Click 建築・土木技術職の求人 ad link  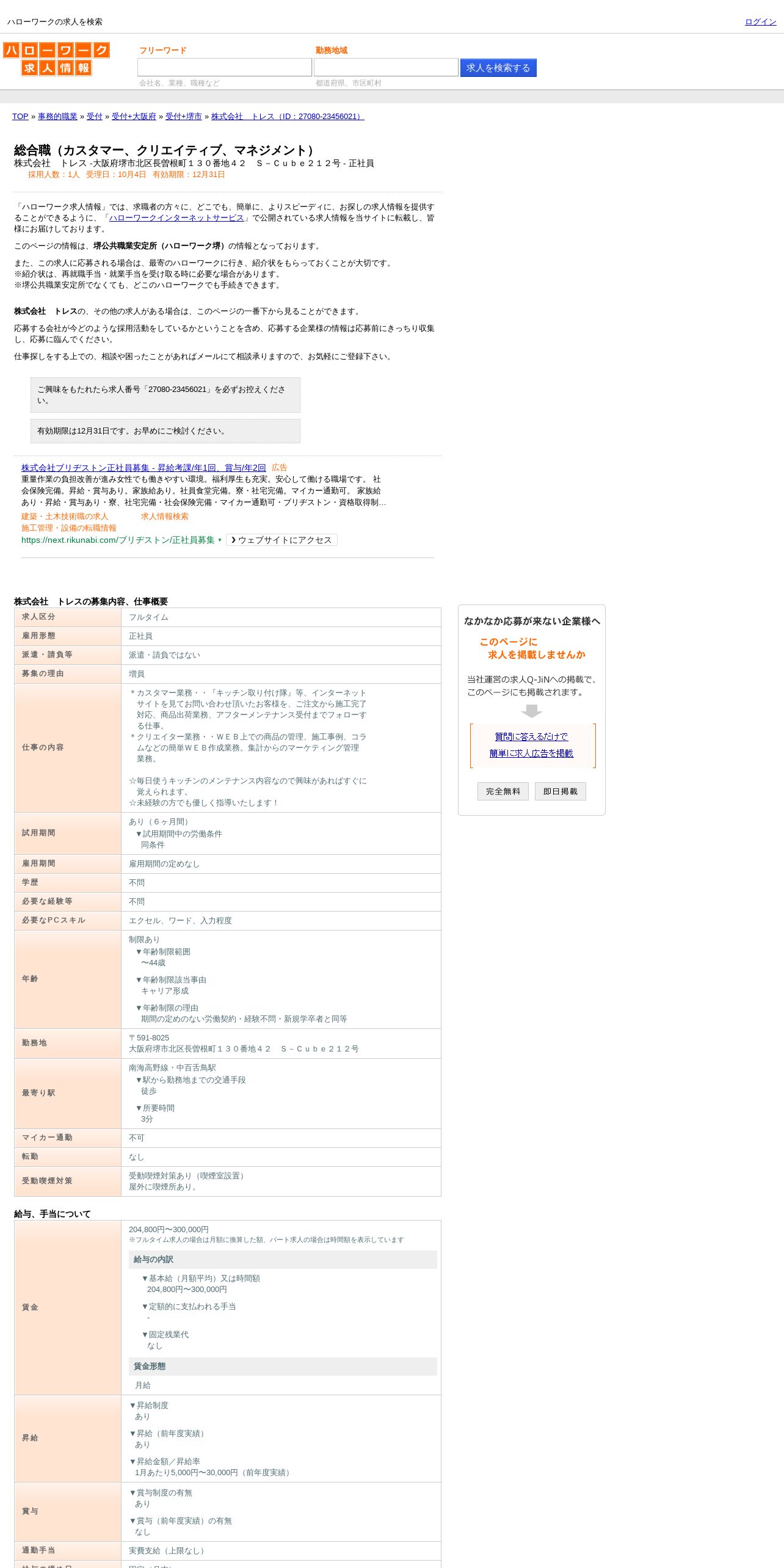click(65, 517)
